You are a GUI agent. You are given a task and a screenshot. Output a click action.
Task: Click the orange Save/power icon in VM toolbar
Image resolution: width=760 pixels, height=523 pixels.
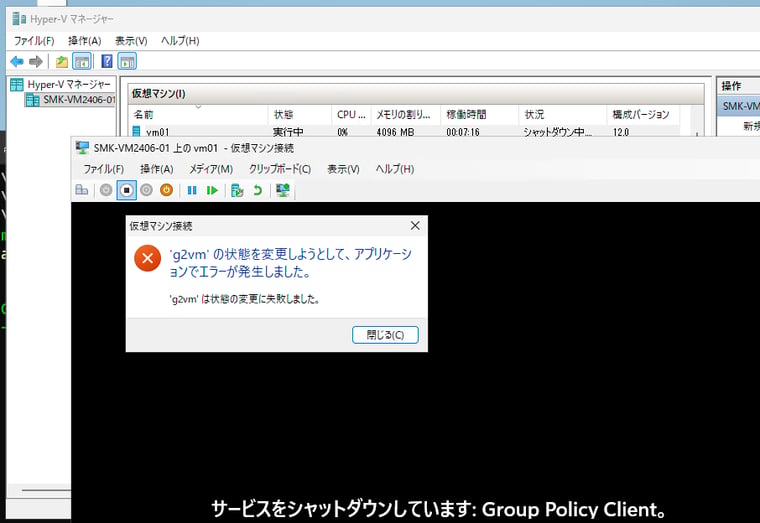166,190
